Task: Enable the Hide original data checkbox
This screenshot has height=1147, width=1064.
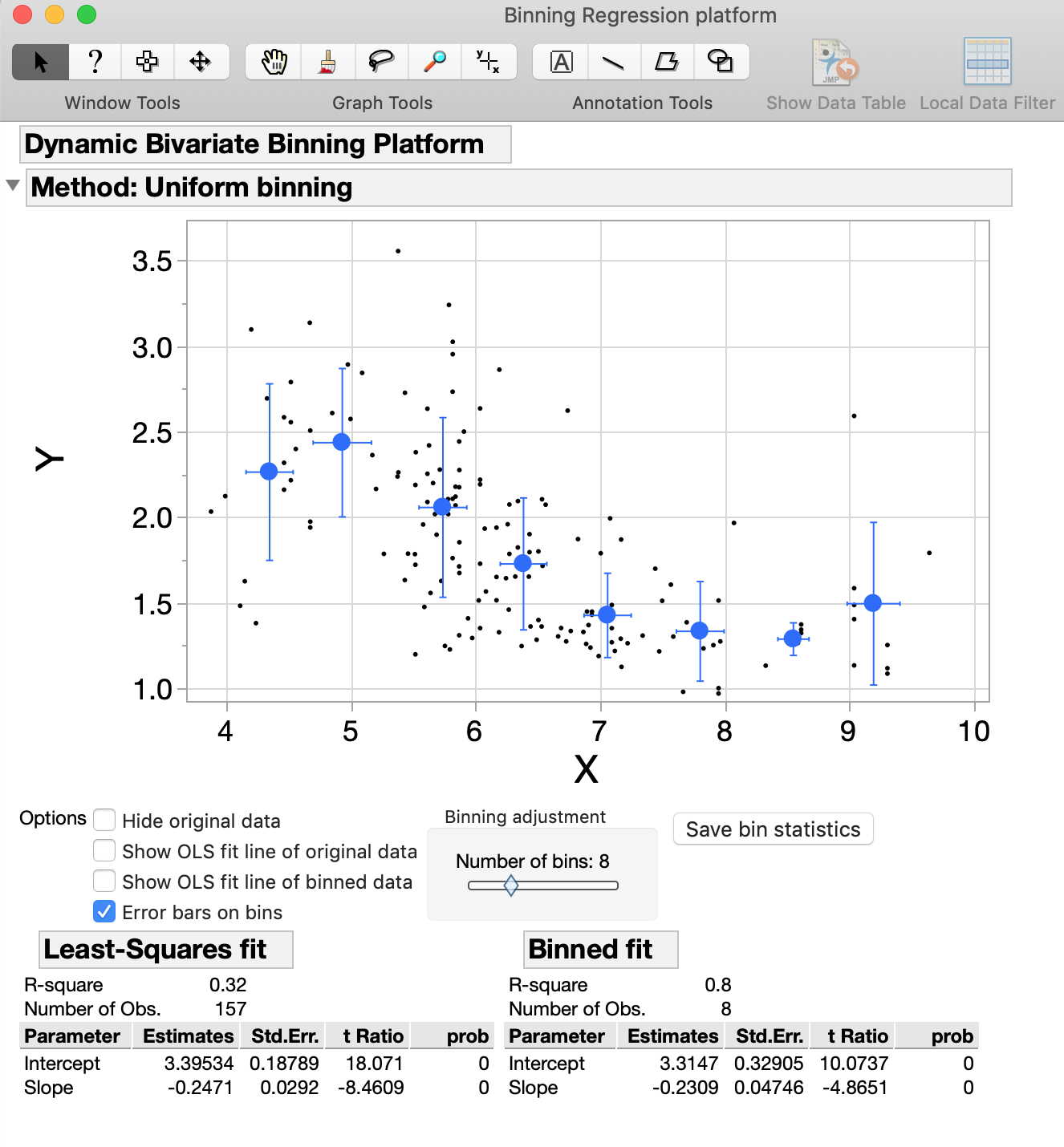Action: [x=104, y=820]
